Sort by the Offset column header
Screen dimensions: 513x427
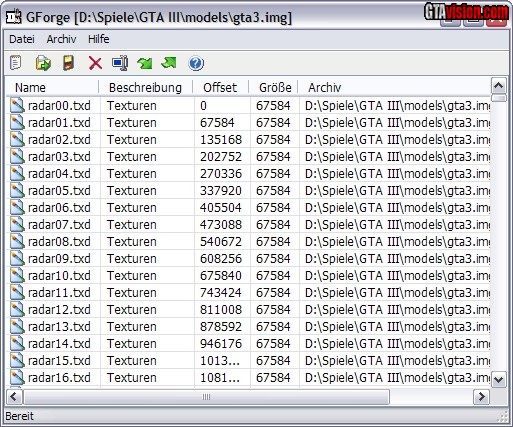pyautogui.click(x=221, y=87)
